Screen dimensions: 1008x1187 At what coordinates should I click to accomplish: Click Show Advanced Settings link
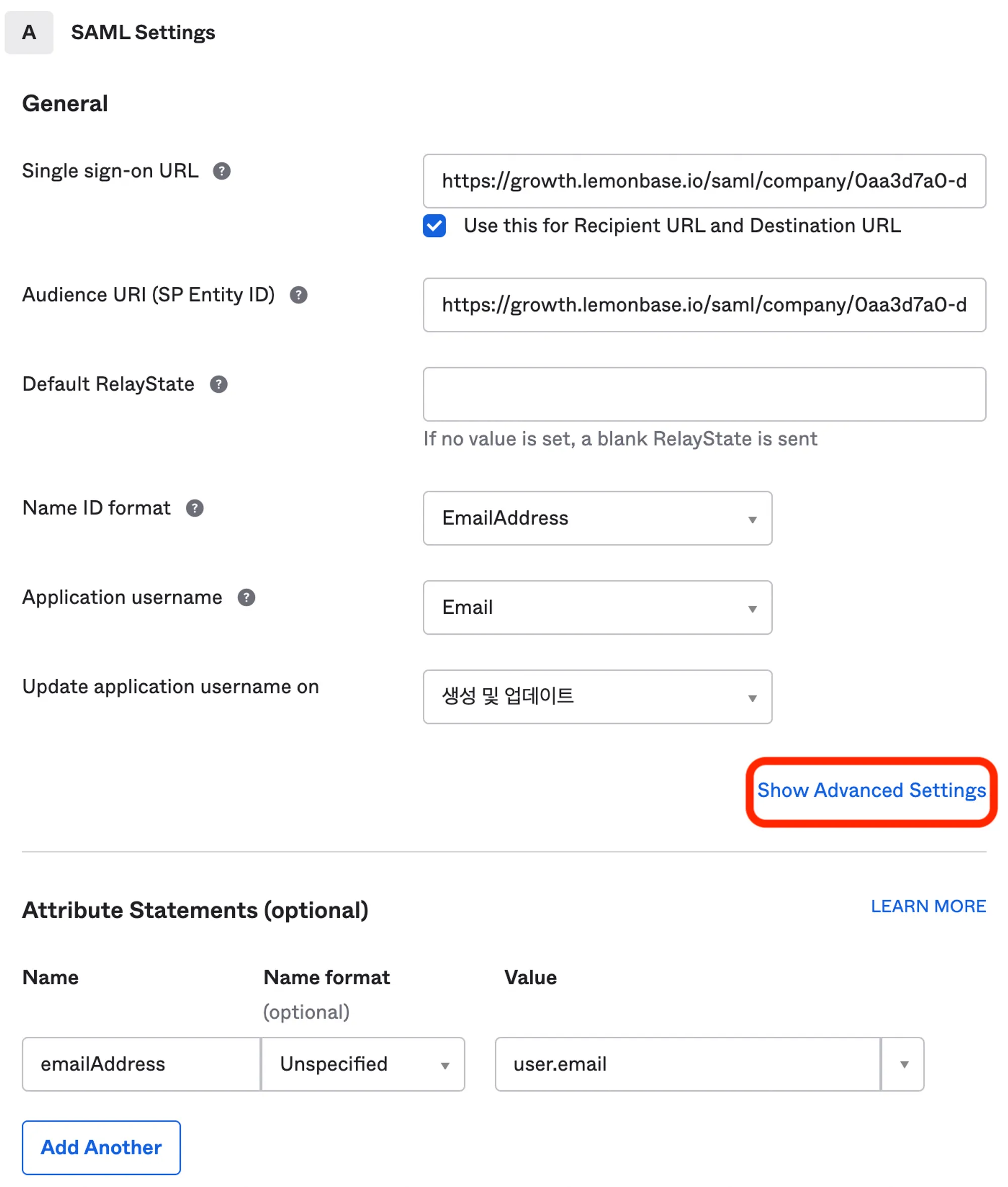[871, 790]
